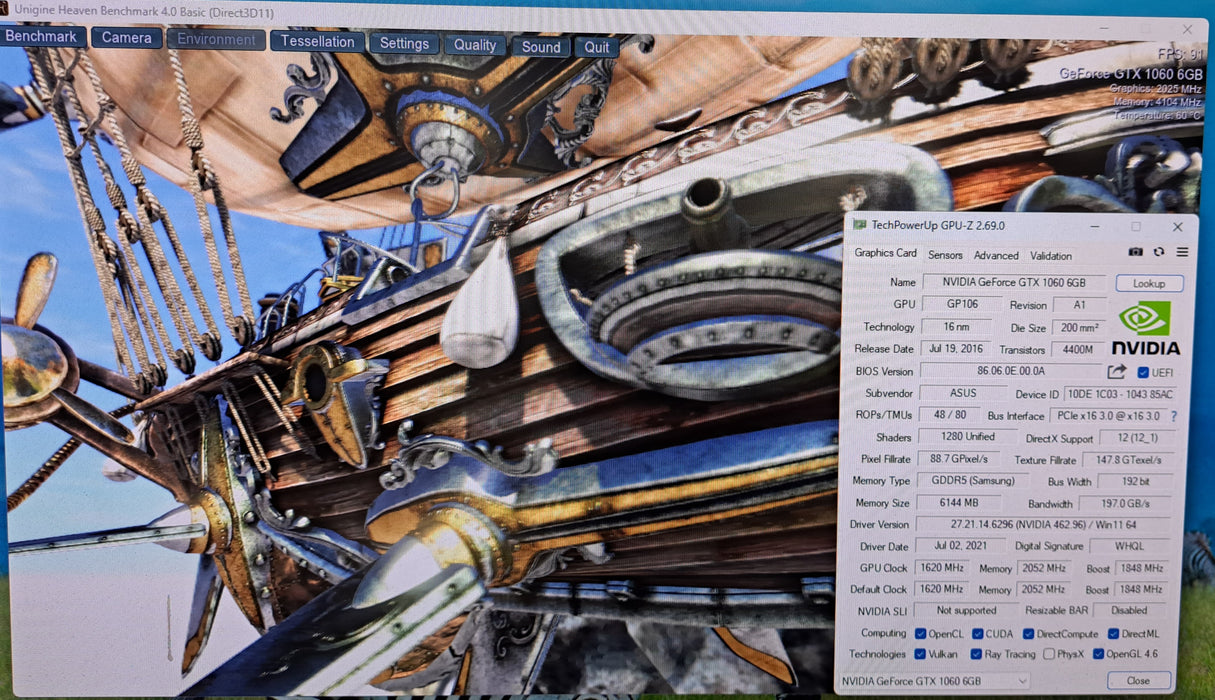Image resolution: width=1215 pixels, height=700 pixels.
Task: Click the Bus Interface value PCIe x16 3.0
Action: (1106, 416)
